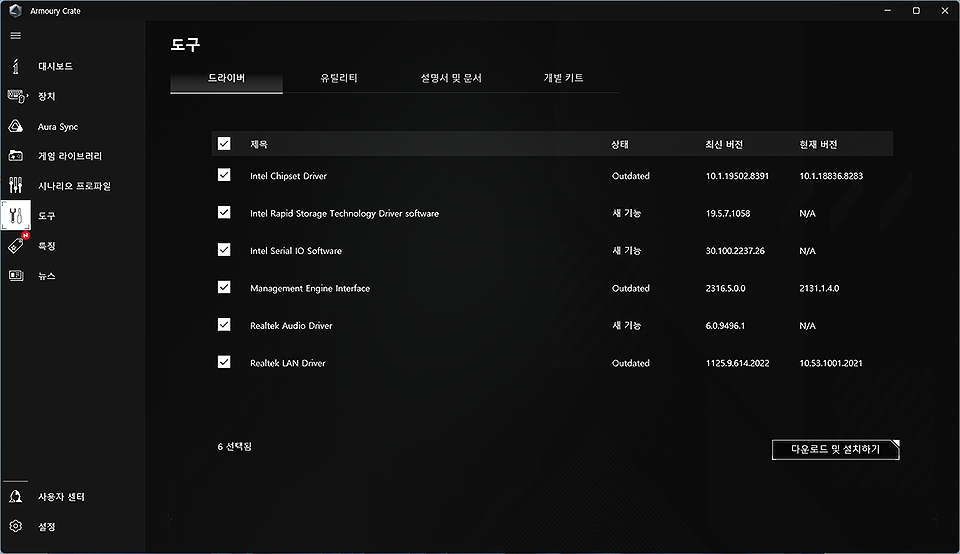
Task: Open 시나리오 프로파일 icon in sidebar
Action: pyautogui.click(x=15, y=186)
